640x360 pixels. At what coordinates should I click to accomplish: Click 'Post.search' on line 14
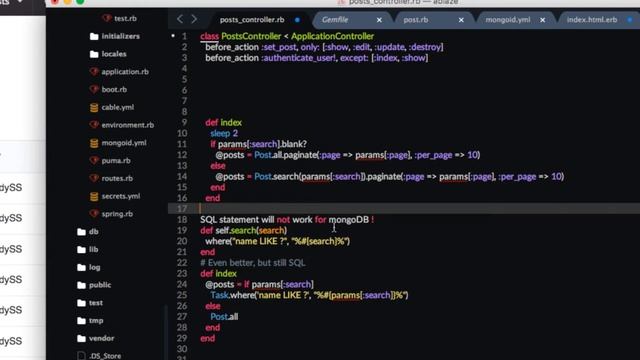coord(276,177)
